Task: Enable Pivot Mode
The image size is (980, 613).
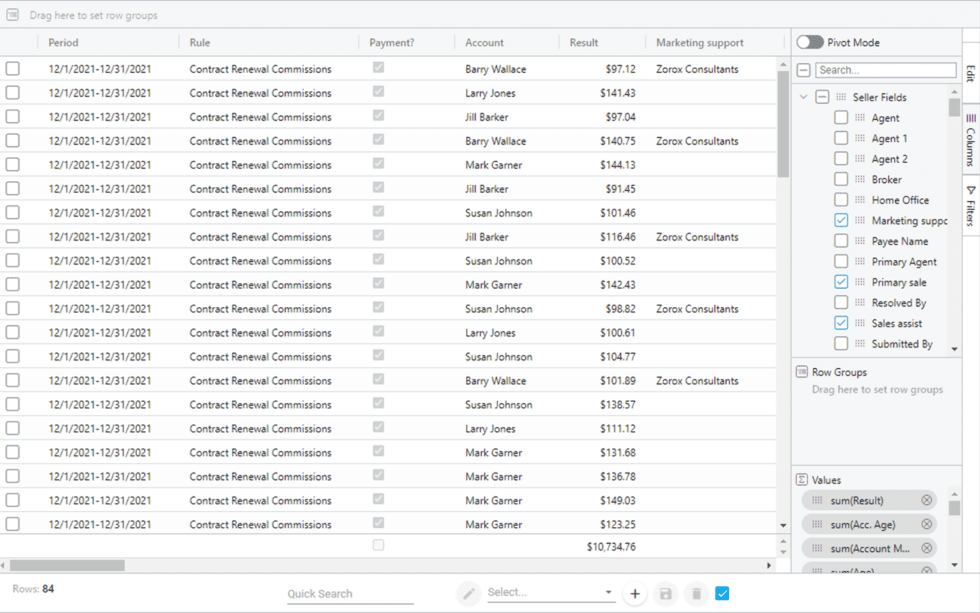Action: tap(810, 42)
